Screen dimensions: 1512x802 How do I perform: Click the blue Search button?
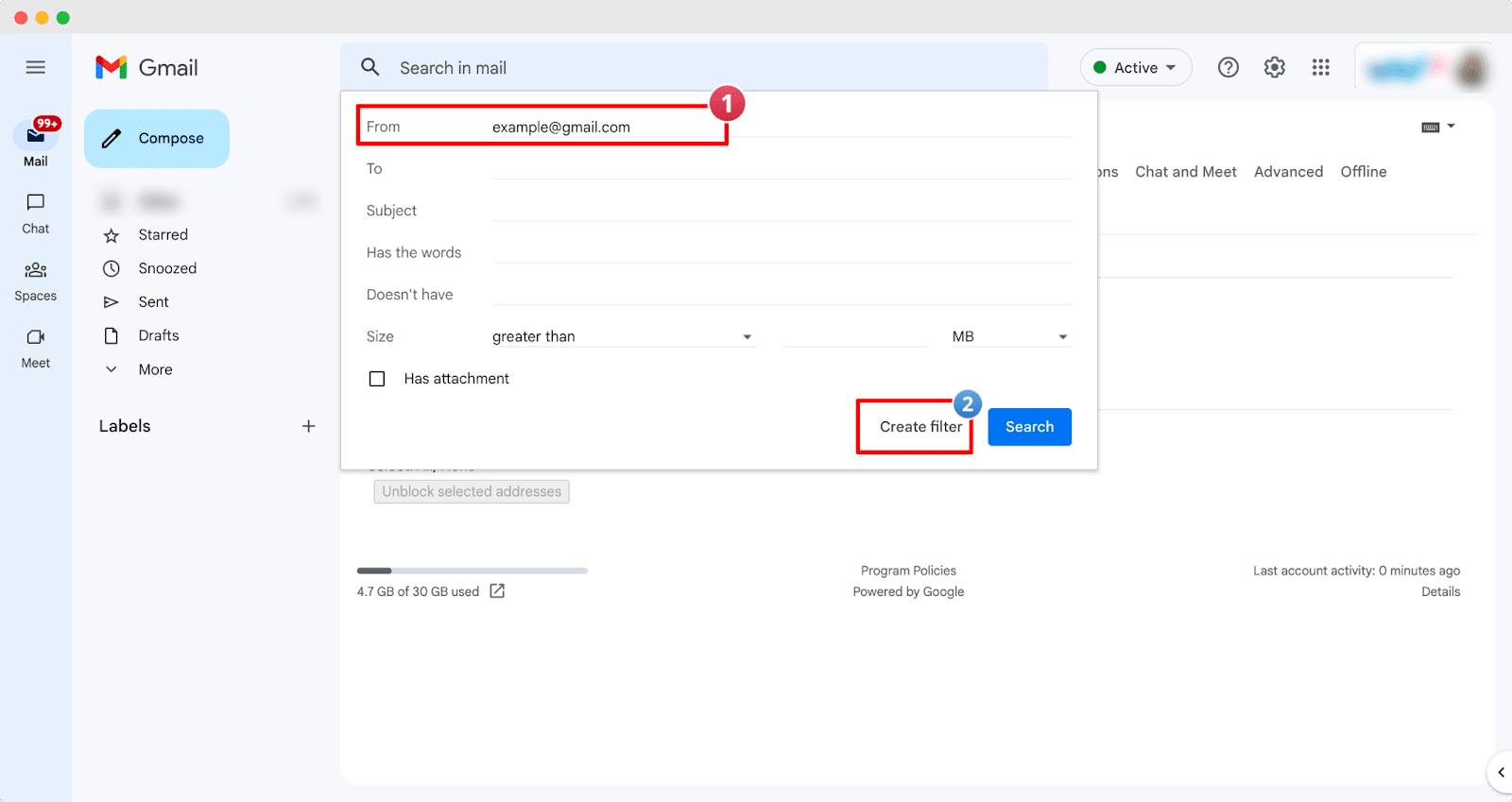tap(1029, 427)
